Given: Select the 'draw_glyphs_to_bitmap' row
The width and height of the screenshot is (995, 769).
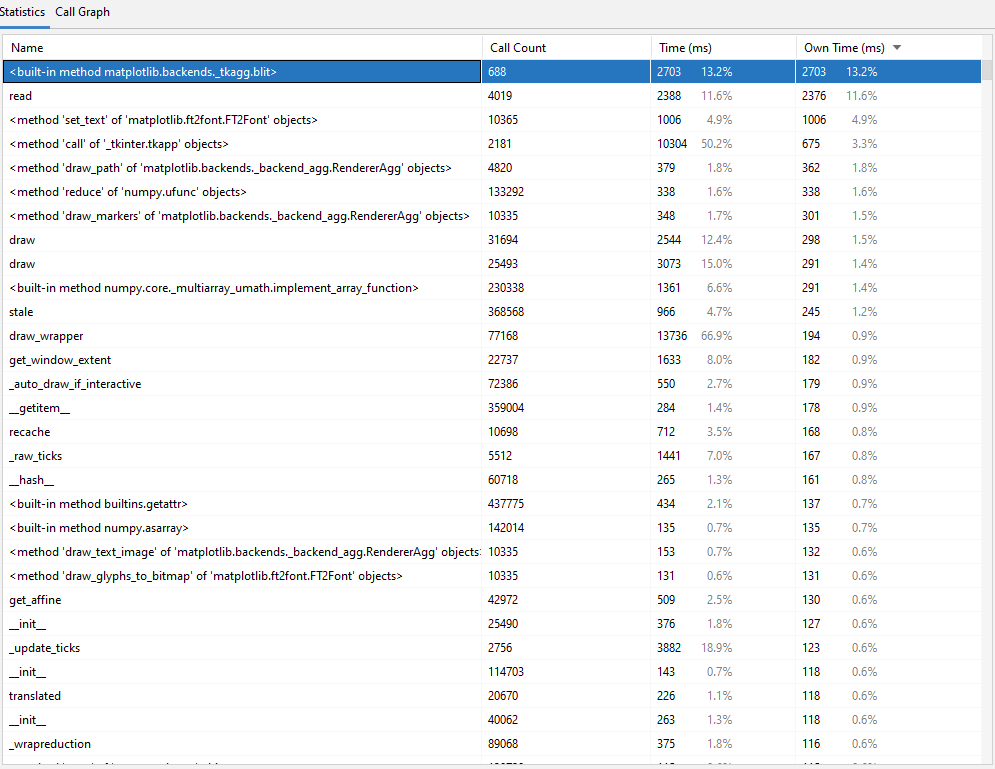Looking at the screenshot, I should (492, 576).
